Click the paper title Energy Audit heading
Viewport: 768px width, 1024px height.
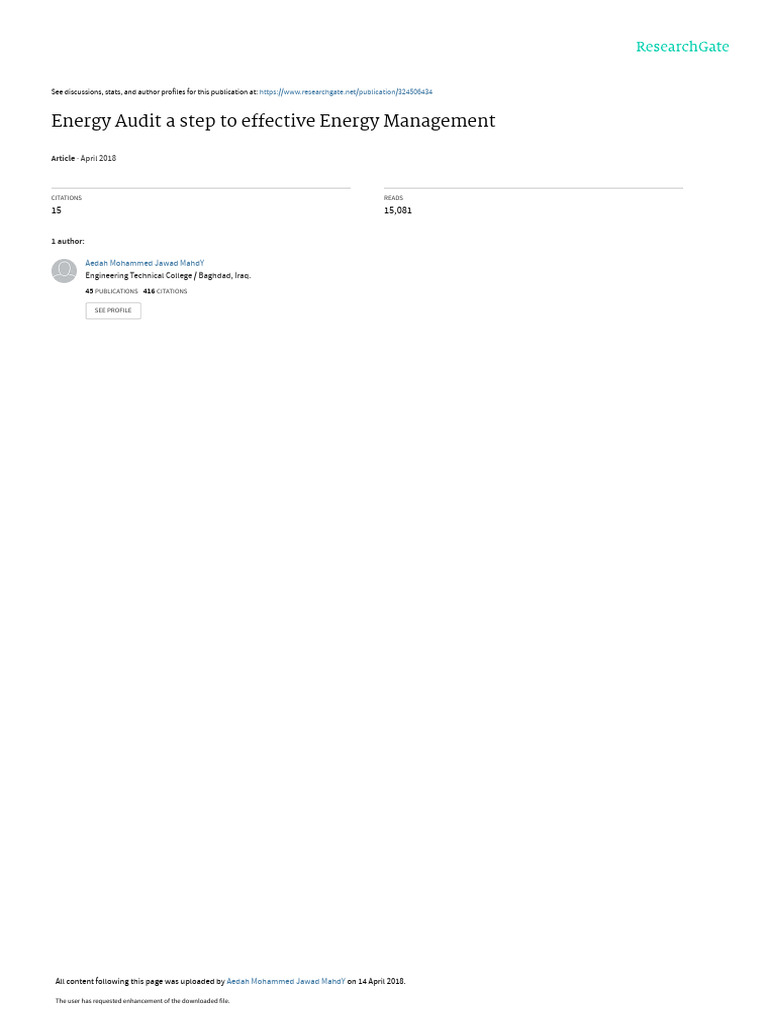[x=273, y=121]
